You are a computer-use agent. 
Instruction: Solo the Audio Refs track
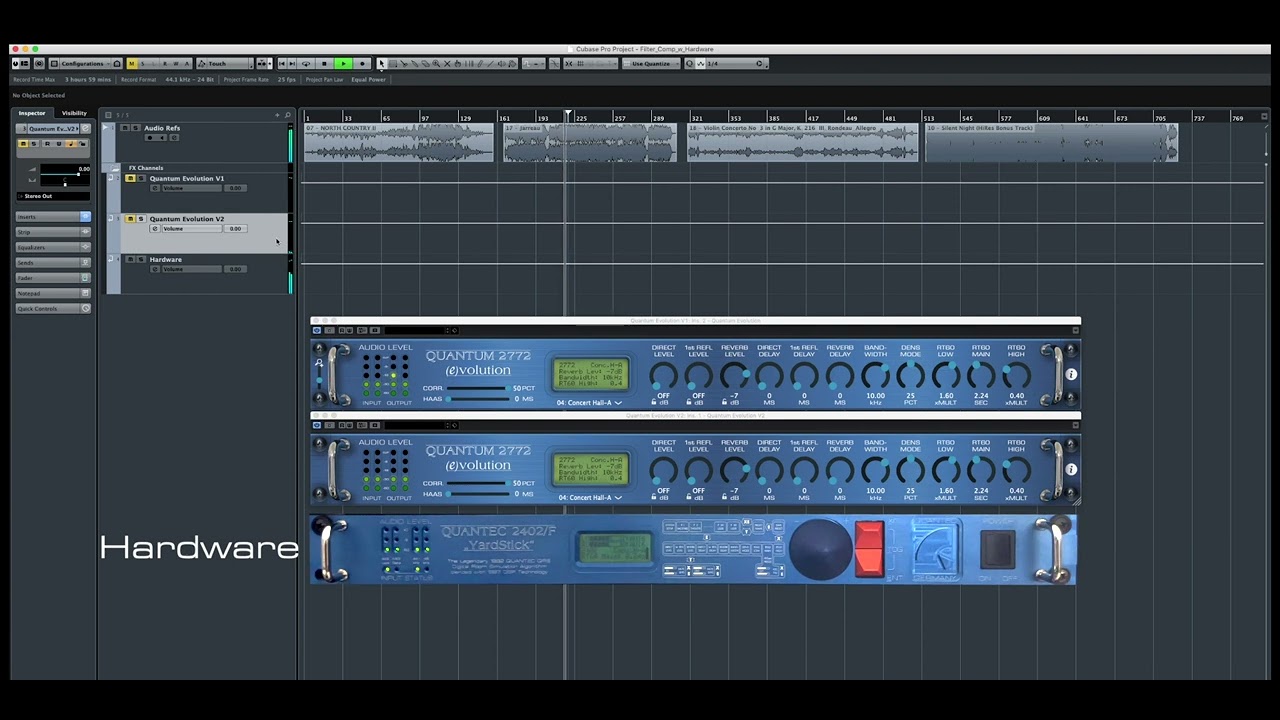(135, 128)
